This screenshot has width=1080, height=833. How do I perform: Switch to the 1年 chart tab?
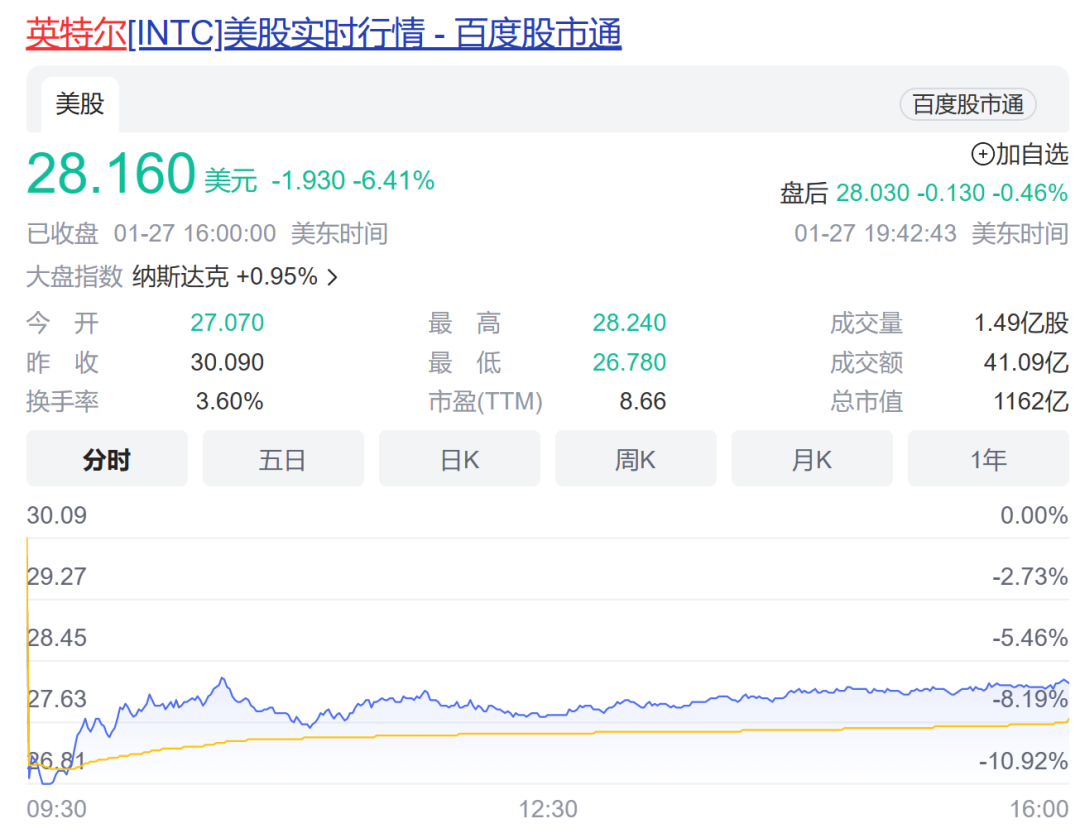pos(988,459)
